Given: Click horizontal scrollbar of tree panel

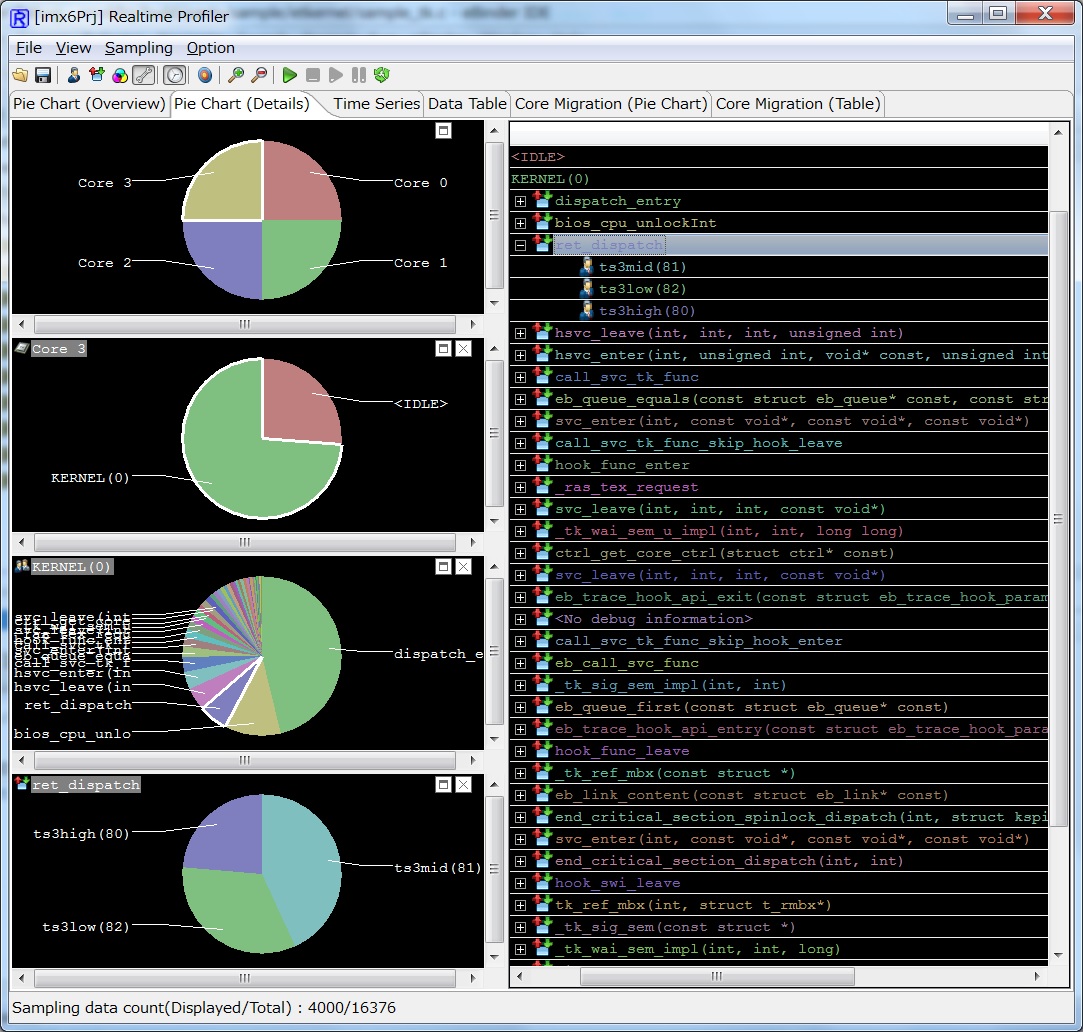Looking at the screenshot, I should click(717, 976).
